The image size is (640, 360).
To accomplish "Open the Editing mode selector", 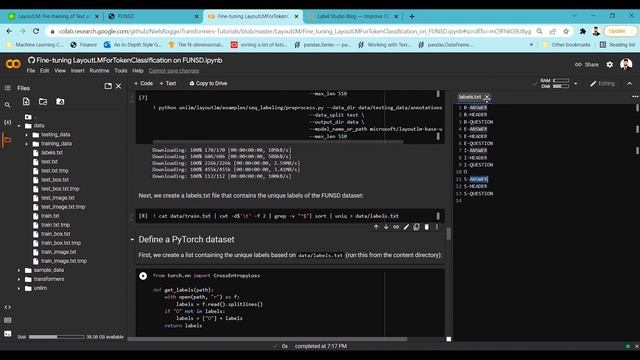I will click(602, 83).
